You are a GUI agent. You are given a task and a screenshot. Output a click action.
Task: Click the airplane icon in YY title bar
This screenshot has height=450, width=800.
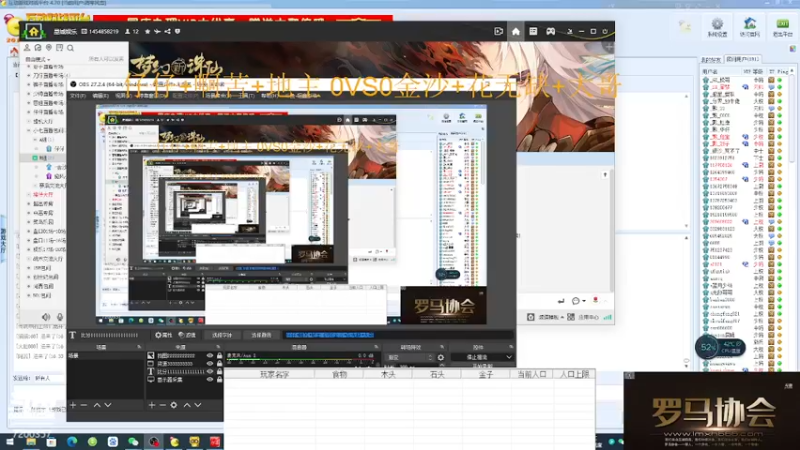[157, 32]
